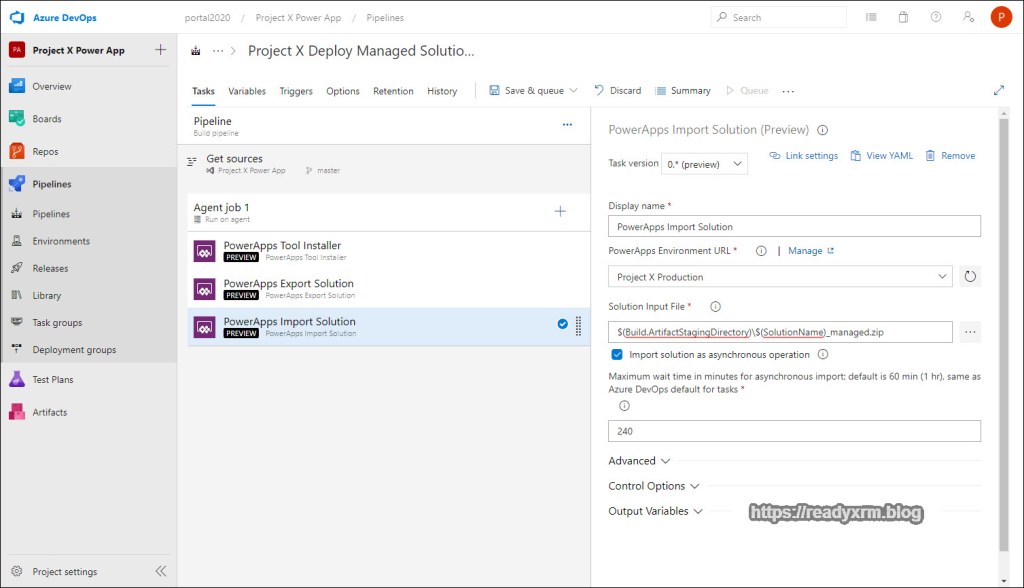This screenshot has width=1024, height=588.
Task: Click the Display name input field
Action: click(794, 227)
